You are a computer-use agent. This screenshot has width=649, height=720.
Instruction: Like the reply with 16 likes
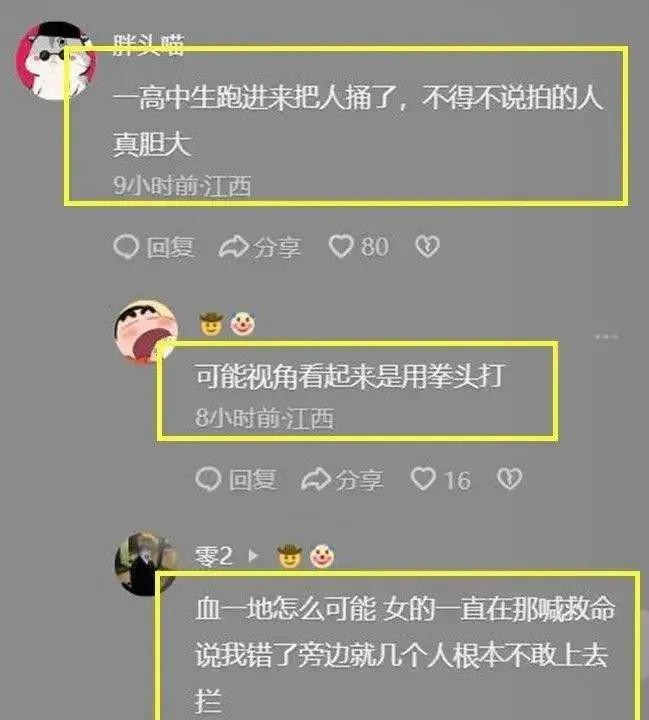(423, 479)
